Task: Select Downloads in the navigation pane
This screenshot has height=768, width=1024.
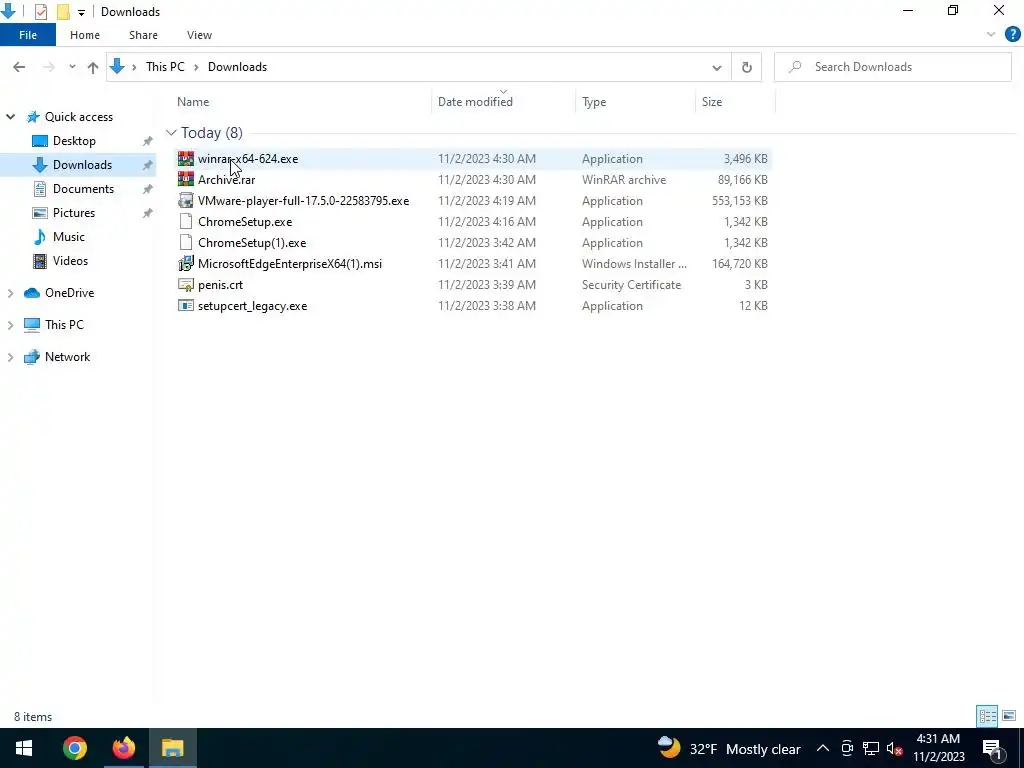Action: point(82,165)
